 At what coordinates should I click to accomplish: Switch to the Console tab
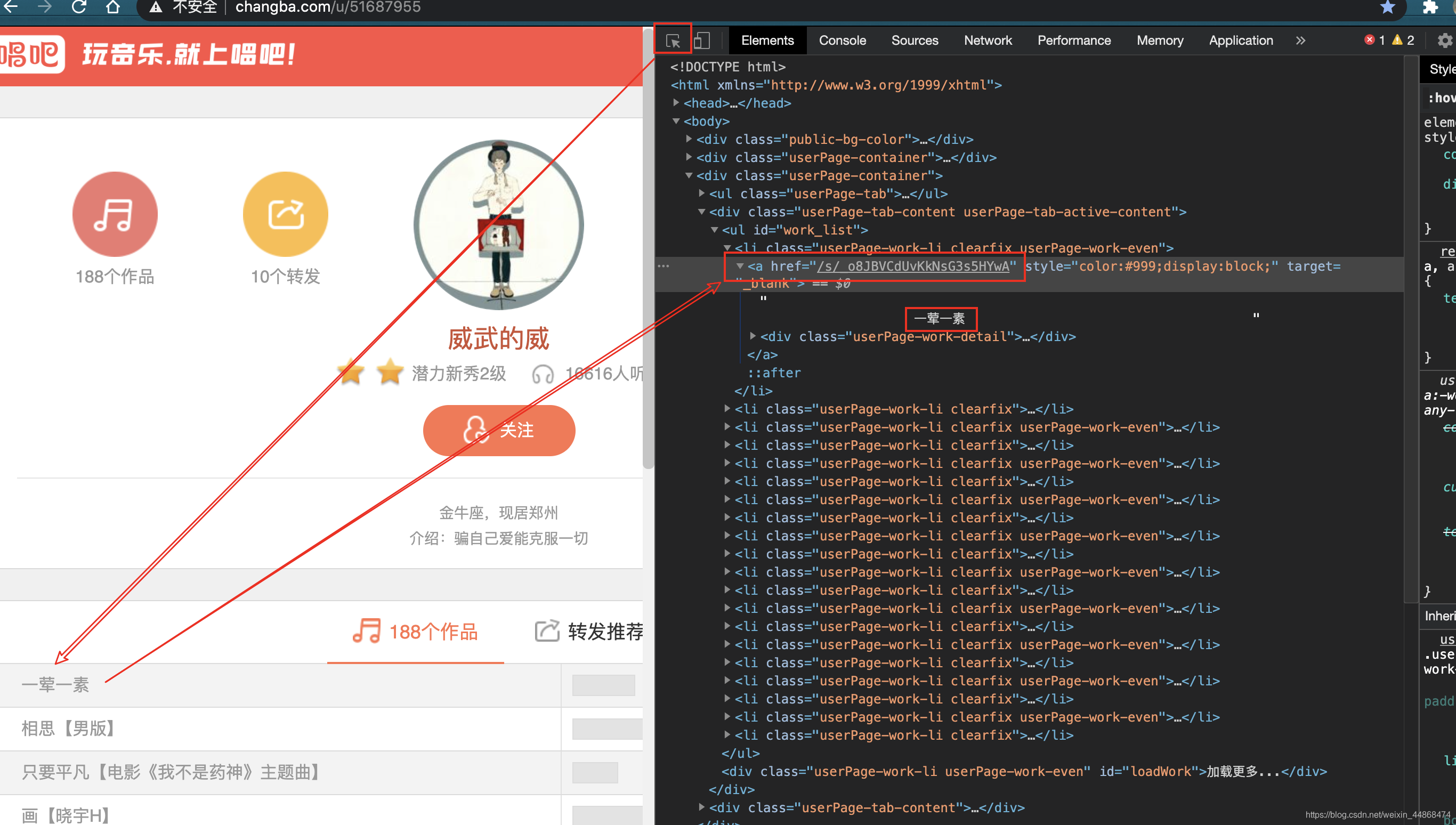[x=842, y=41]
